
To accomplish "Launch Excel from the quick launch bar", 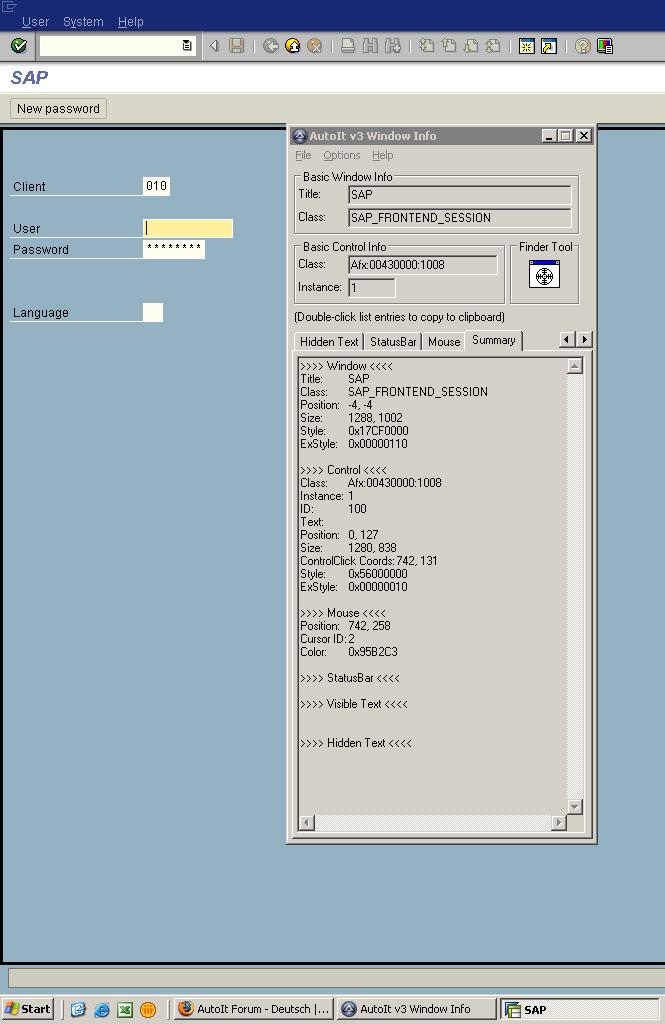I will click(x=125, y=1009).
